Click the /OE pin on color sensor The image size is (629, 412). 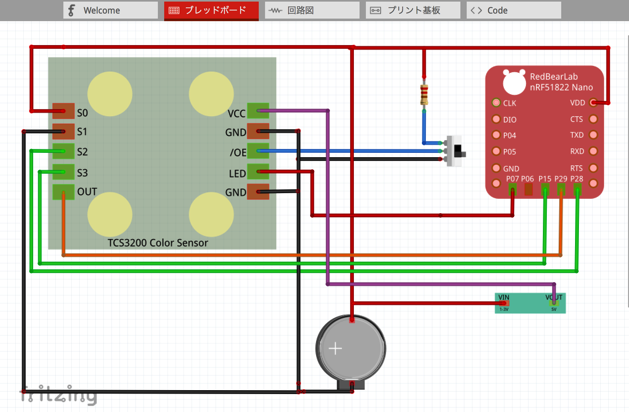click(258, 151)
